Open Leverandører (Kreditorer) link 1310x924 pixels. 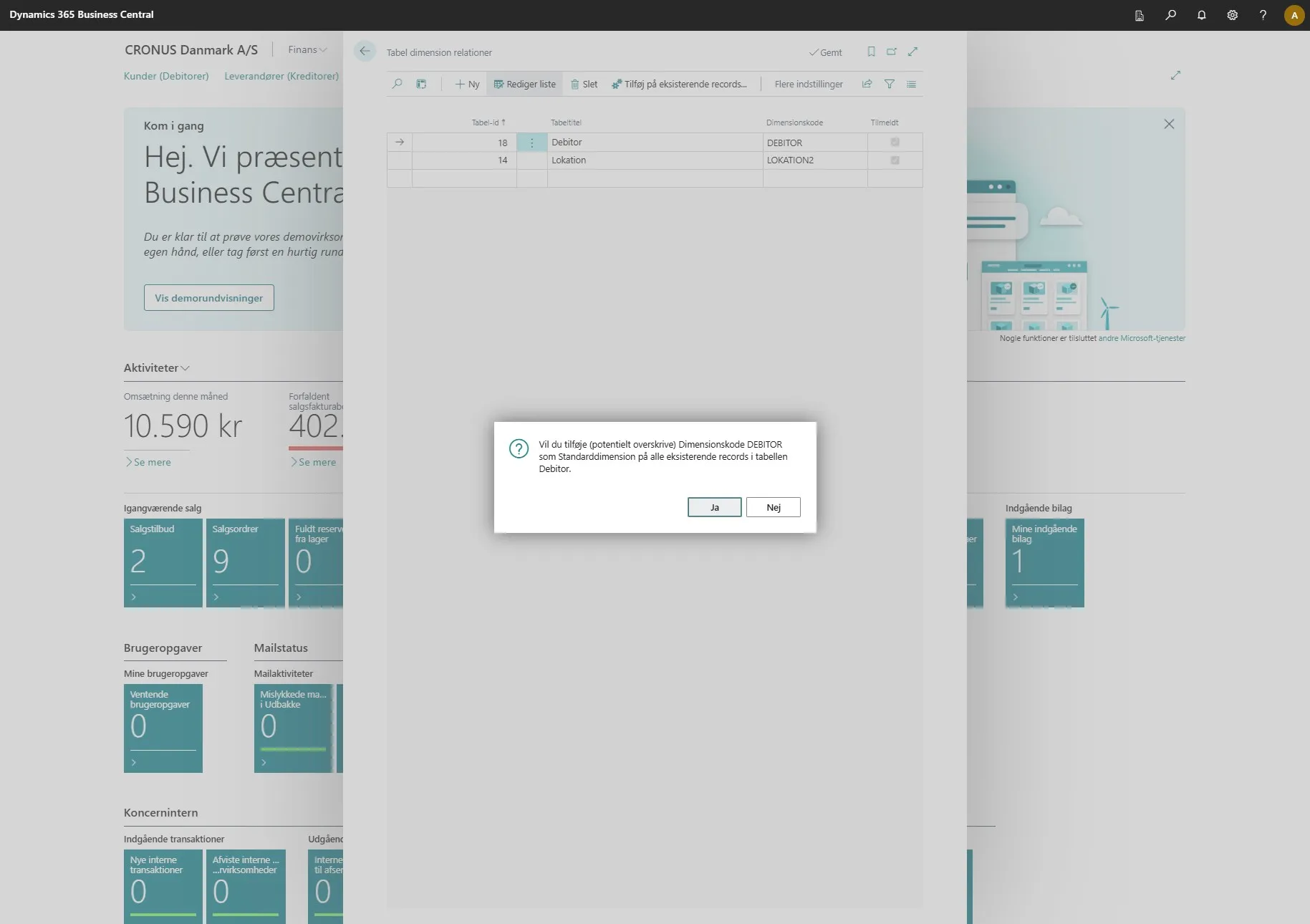281,76
